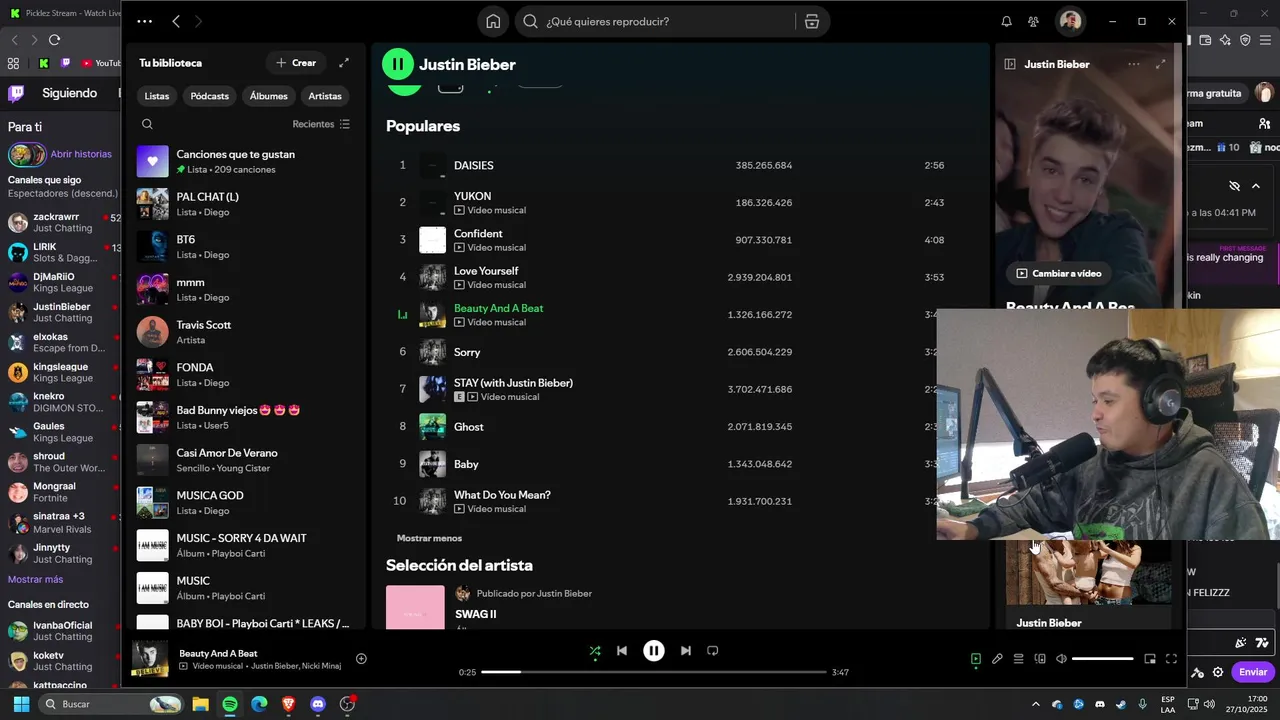
Task: Open the playback queue
Action: click(x=1018, y=659)
